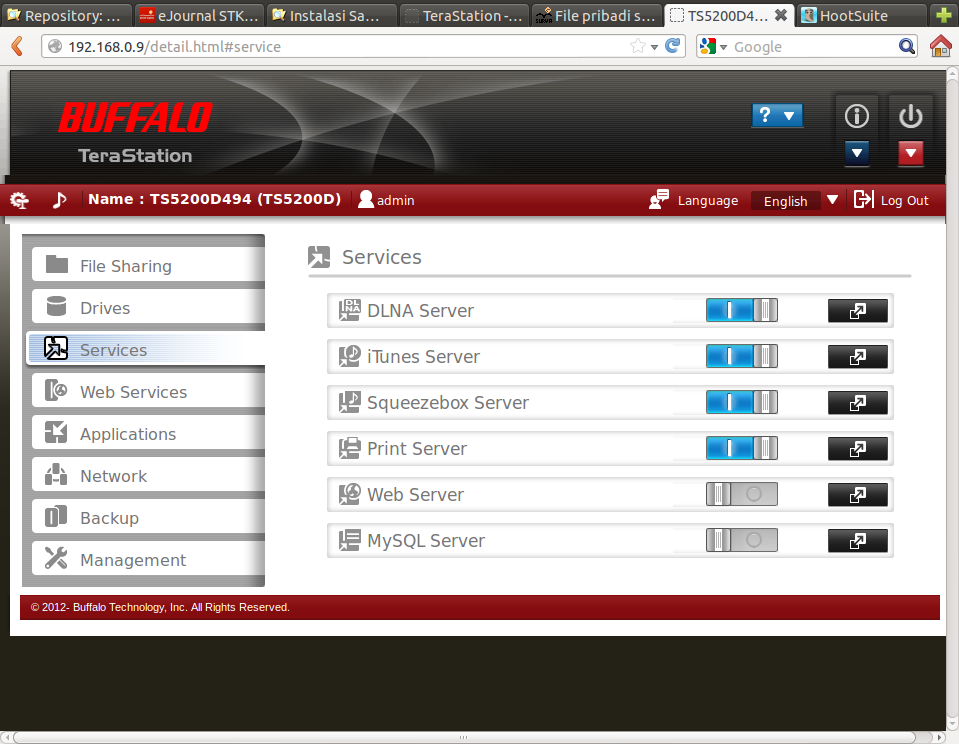The image size is (959, 744).
Task: Click the Buffalo copyright footer text
Action: click(160, 607)
